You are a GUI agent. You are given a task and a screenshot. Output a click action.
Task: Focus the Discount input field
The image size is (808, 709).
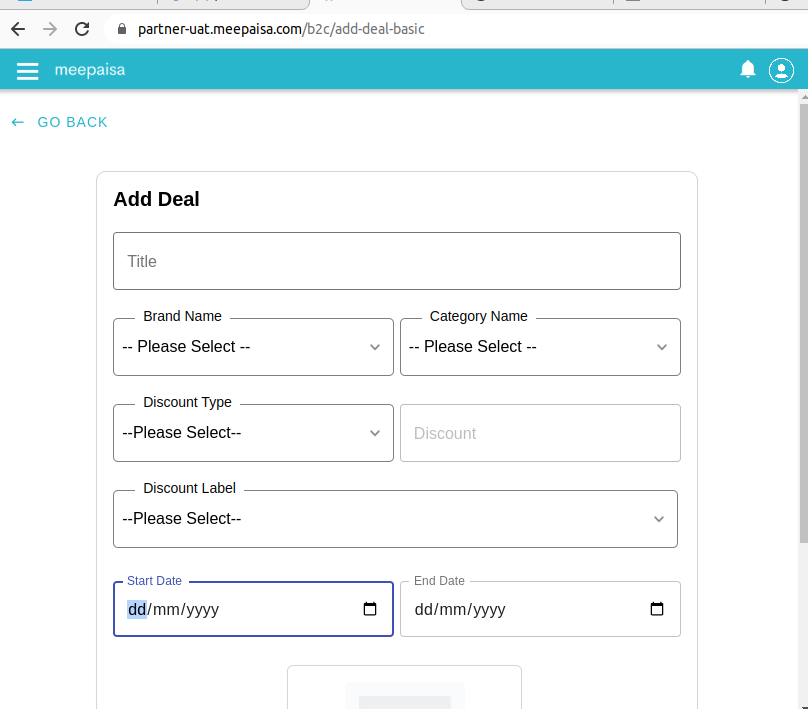540,433
